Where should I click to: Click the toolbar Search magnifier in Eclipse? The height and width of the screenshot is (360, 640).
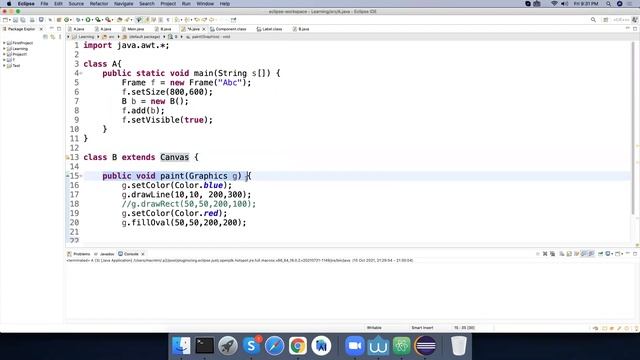(x=593, y=20)
